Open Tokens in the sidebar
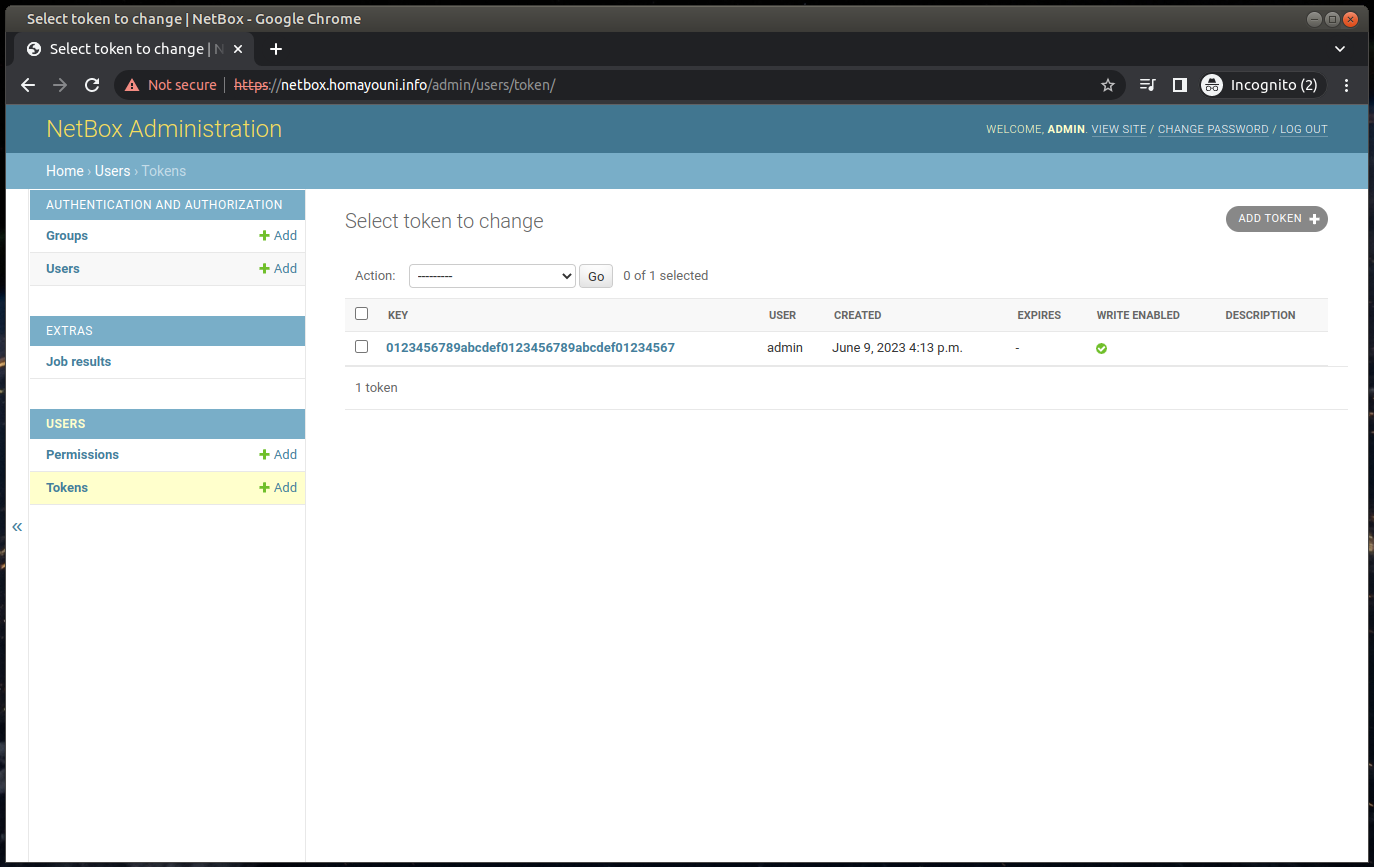This screenshot has height=867, width=1374. coord(67,488)
